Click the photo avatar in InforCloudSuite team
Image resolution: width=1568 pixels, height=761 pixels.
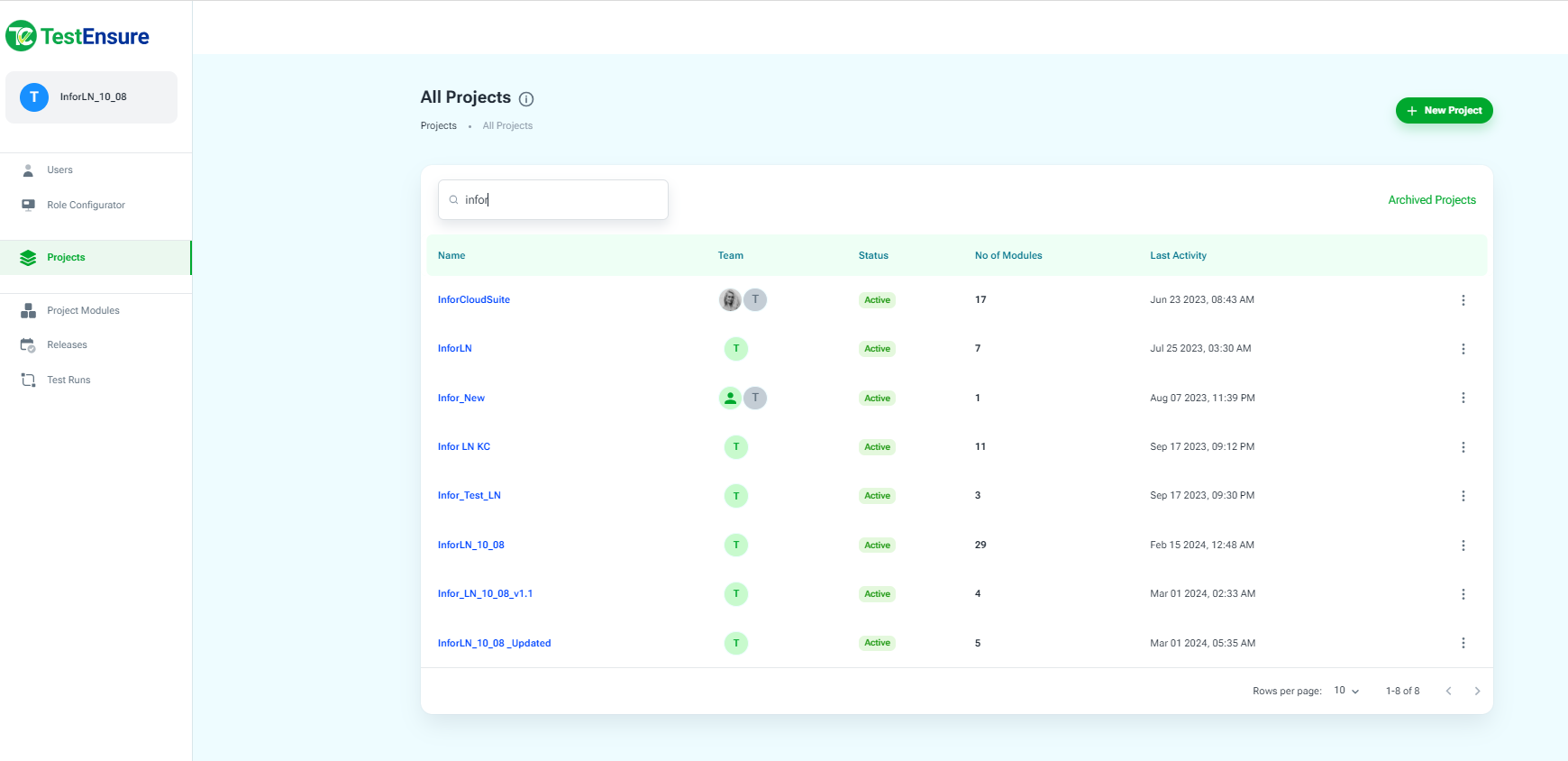click(730, 299)
